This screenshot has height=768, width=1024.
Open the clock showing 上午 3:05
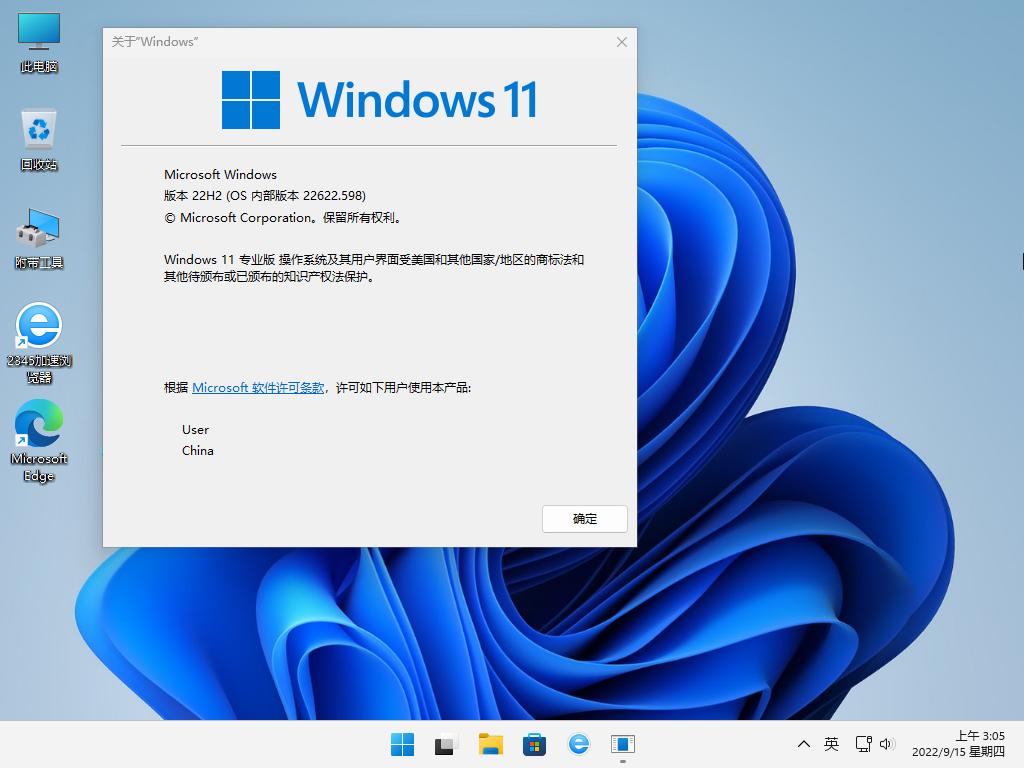coord(958,744)
